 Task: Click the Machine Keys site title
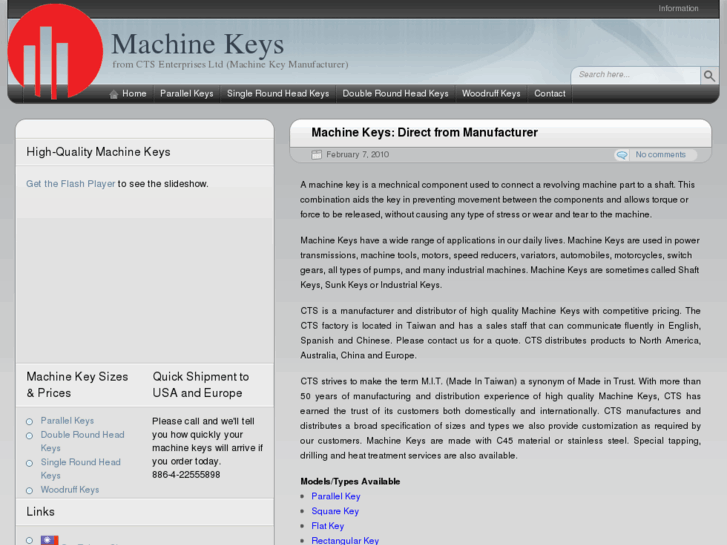coord(198,45)
